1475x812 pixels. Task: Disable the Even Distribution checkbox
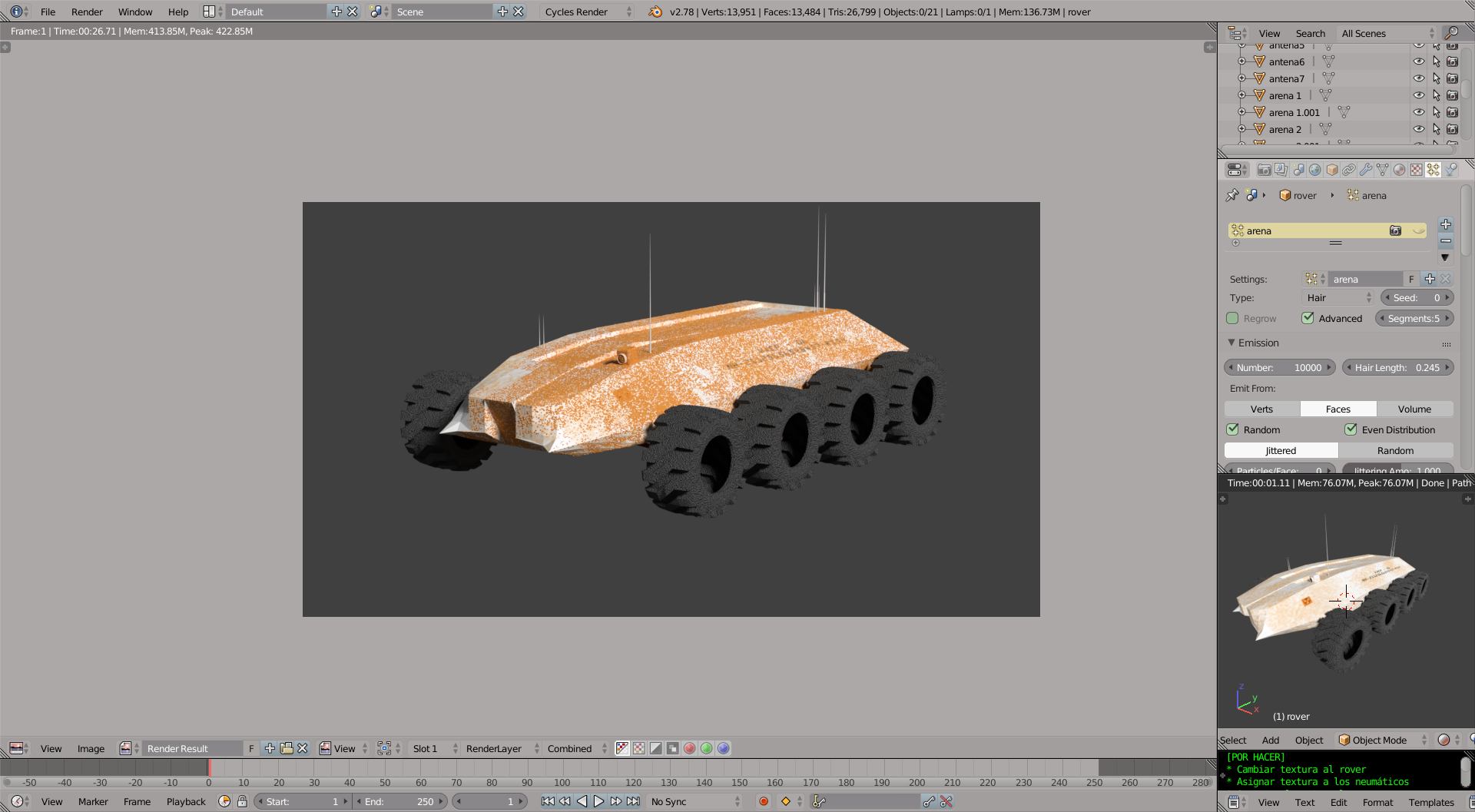click(1351, 429)
